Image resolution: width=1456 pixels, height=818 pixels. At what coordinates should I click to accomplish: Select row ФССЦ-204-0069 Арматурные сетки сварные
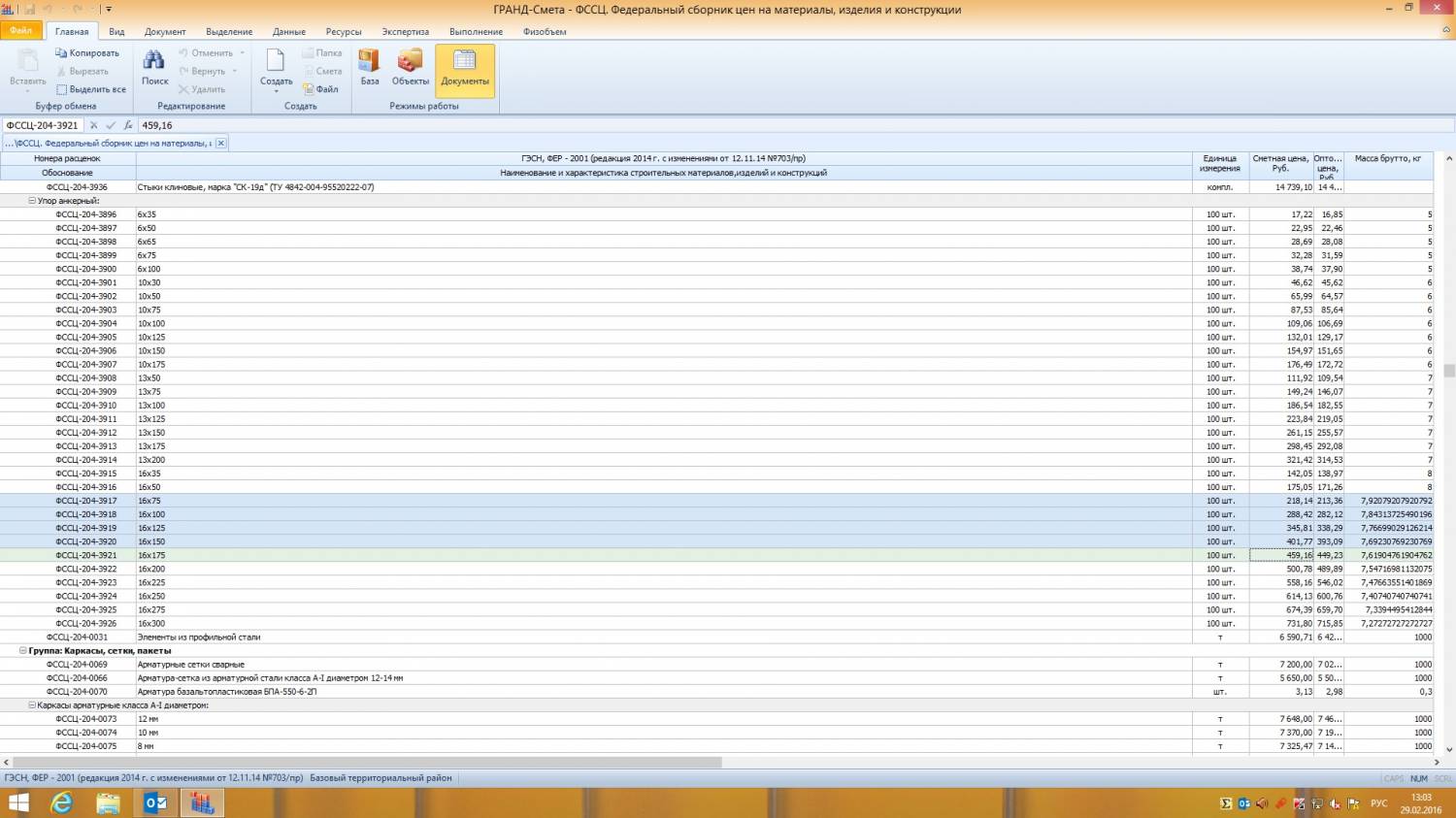[190, 665]
